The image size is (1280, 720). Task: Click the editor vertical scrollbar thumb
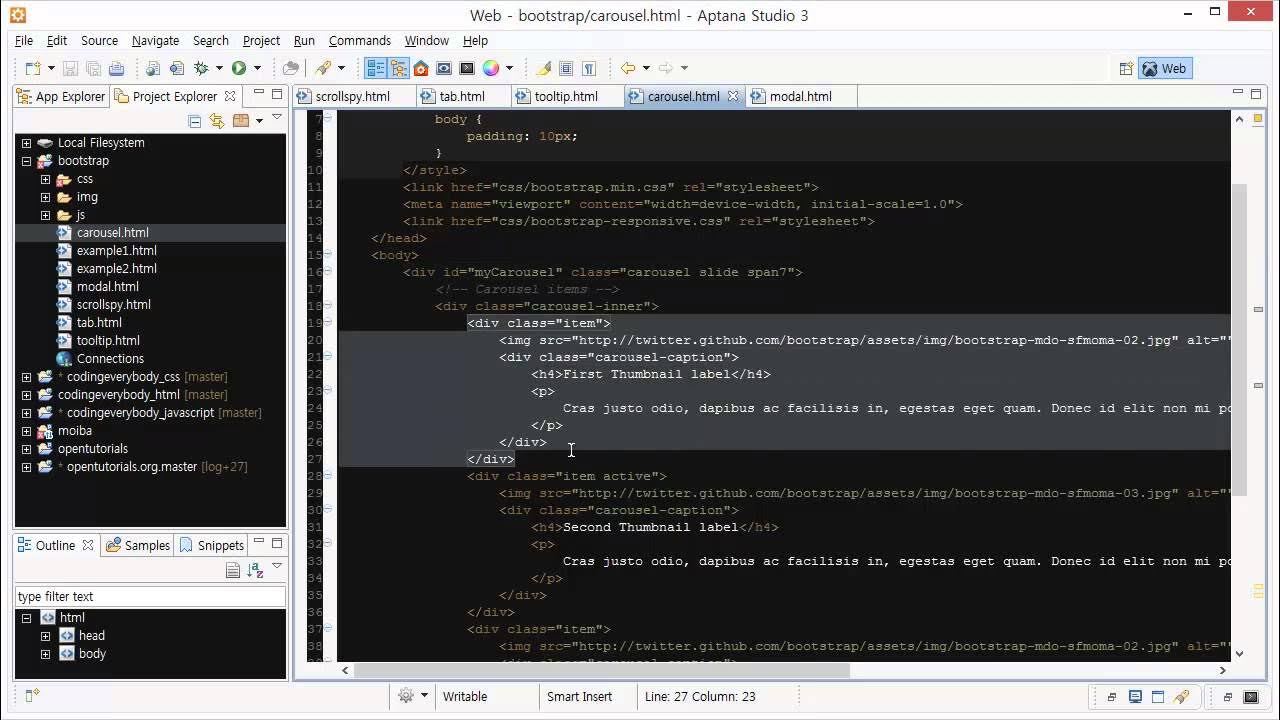coord(1239,340)
